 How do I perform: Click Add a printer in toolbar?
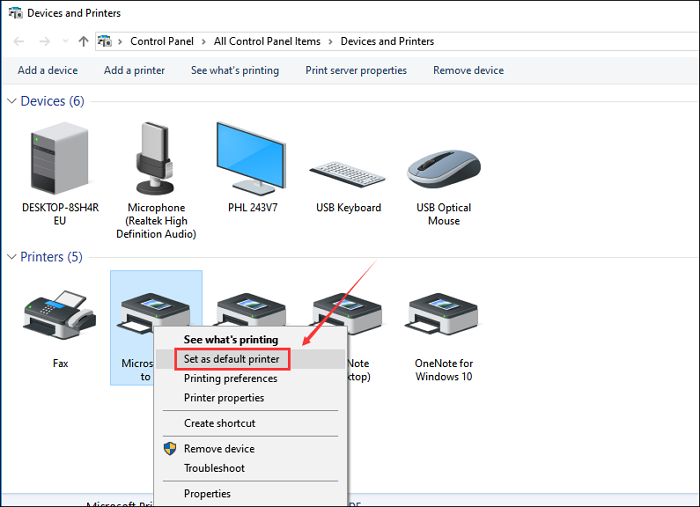[x=134, y=70]
